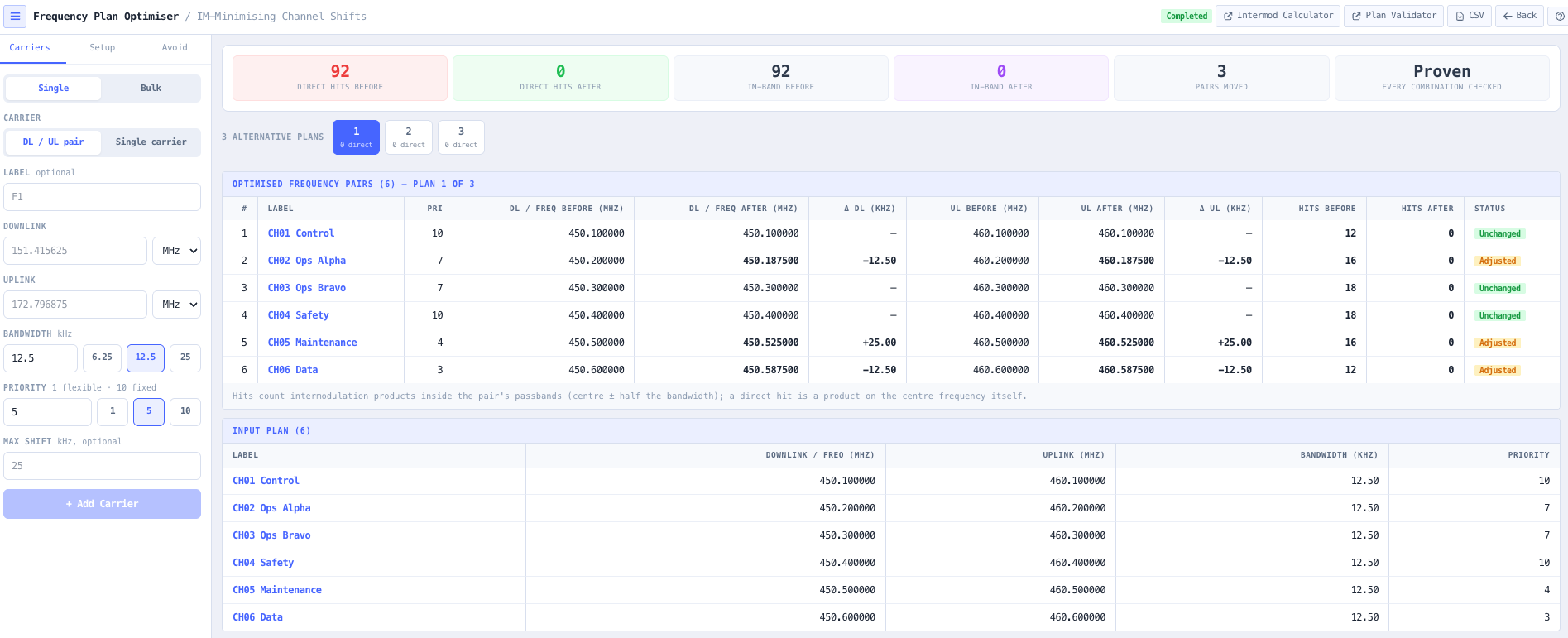Click the Pairs Moved summary card
This screenshot has width=1568, height=638.
[x=1221, y=79]
